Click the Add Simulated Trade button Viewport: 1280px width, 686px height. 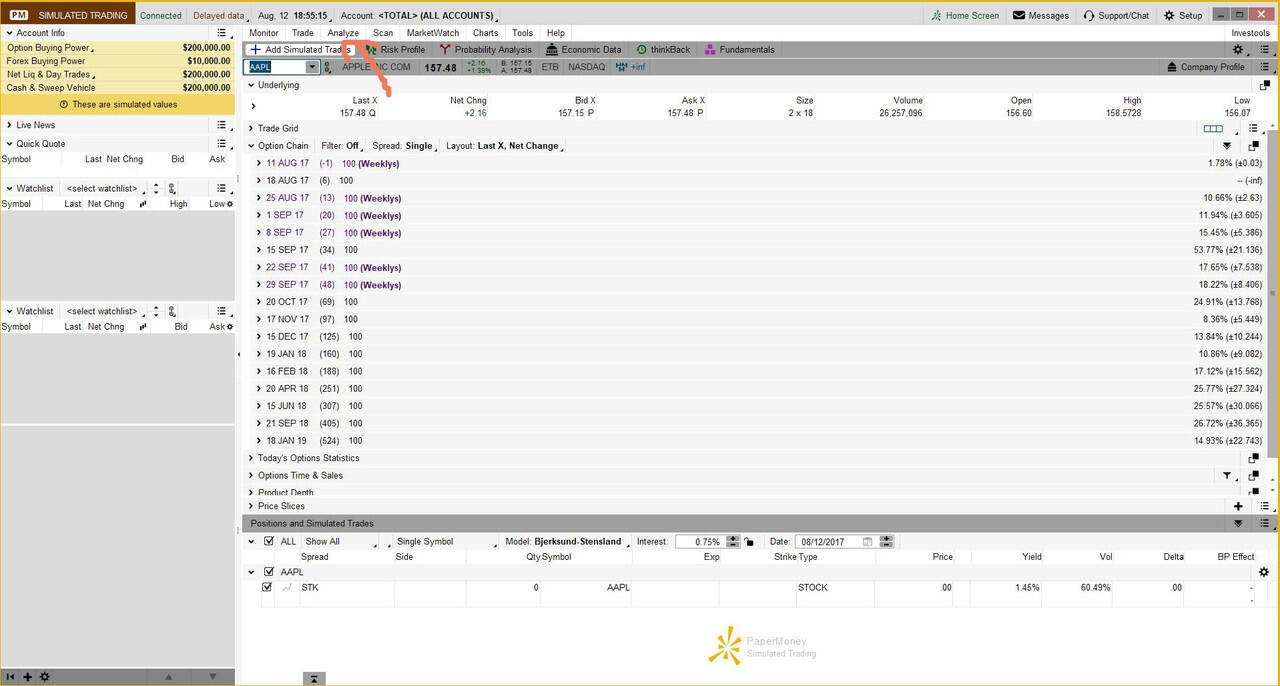(305, 49)
